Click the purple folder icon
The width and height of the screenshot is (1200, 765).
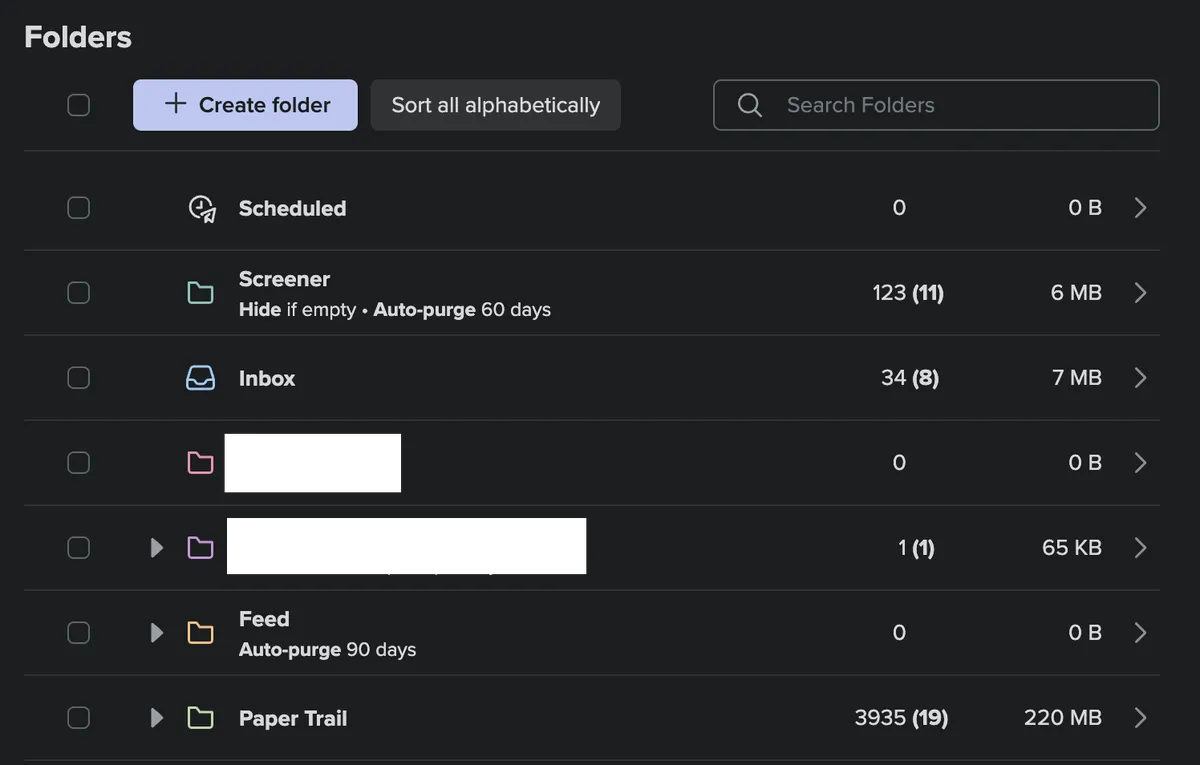tap(200, 547)
